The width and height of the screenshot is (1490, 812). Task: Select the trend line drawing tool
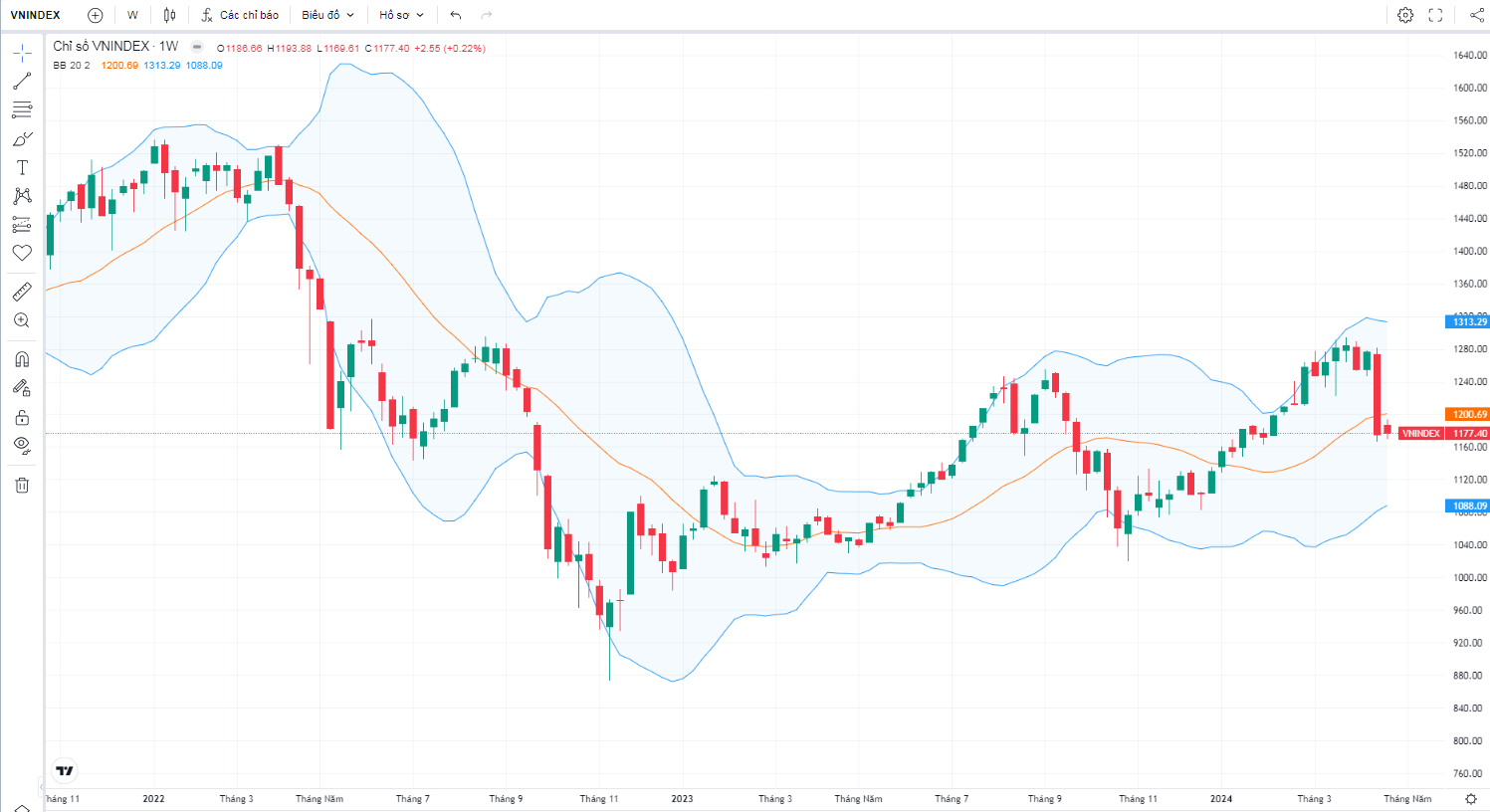coord(22,82)
